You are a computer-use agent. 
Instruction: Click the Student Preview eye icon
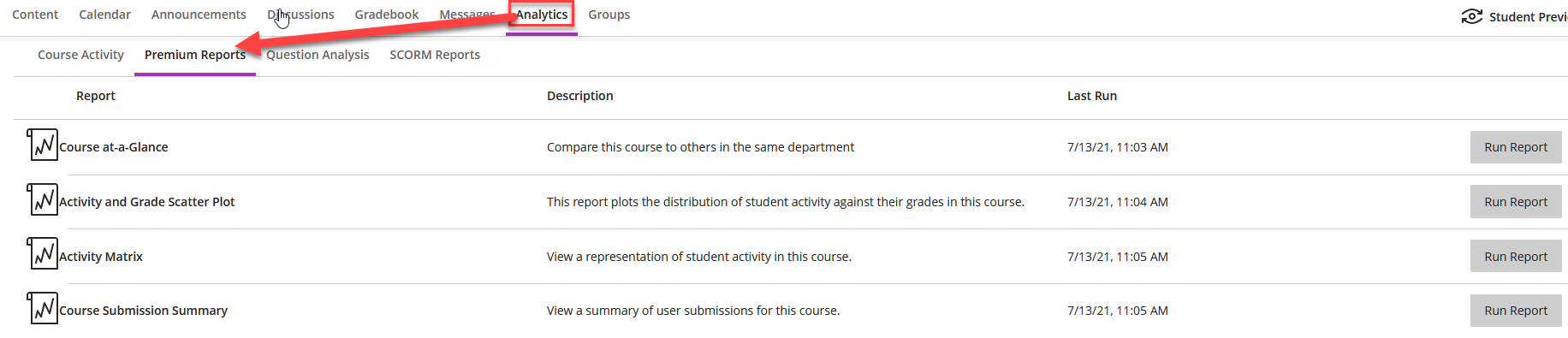click(1472, 16)
